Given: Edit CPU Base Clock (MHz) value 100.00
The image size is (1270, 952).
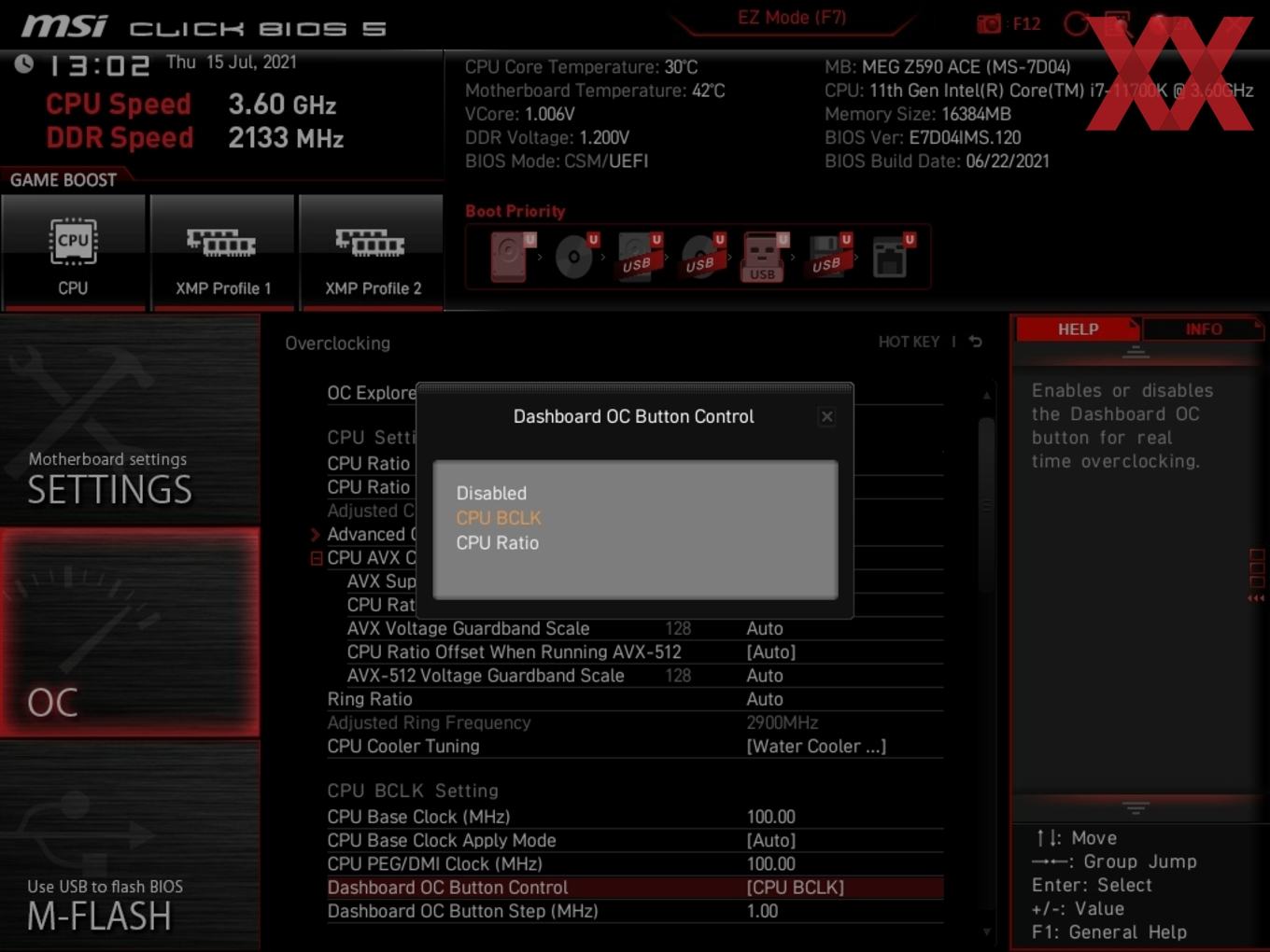Looking at the screenshot, I should [770, 817].
